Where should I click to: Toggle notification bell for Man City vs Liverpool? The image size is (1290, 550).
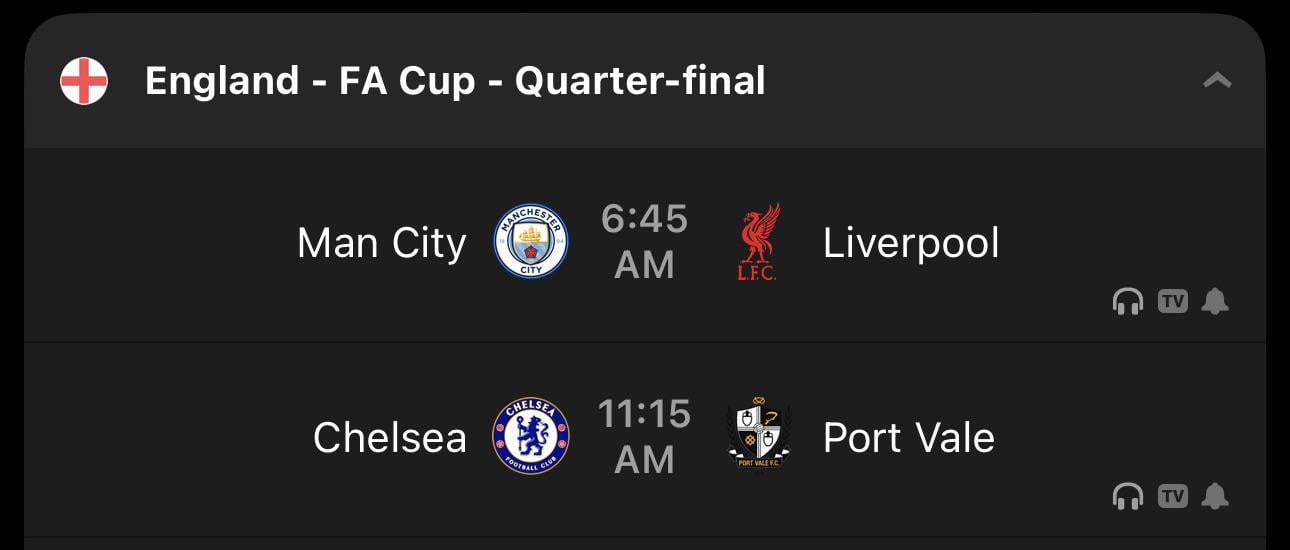click(1215, 301)
